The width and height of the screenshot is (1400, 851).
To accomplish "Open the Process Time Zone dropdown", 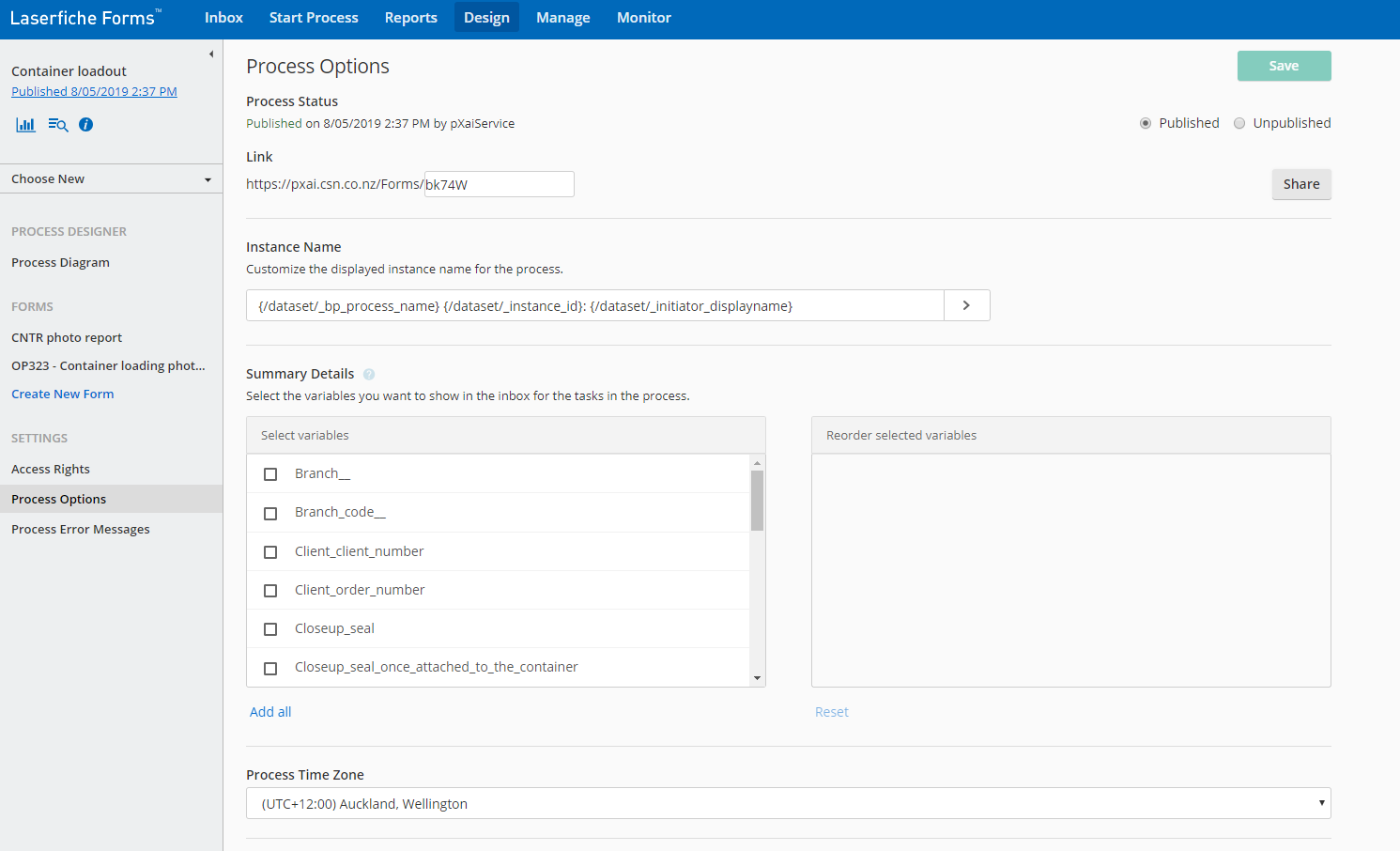I will tap(788, 803).
